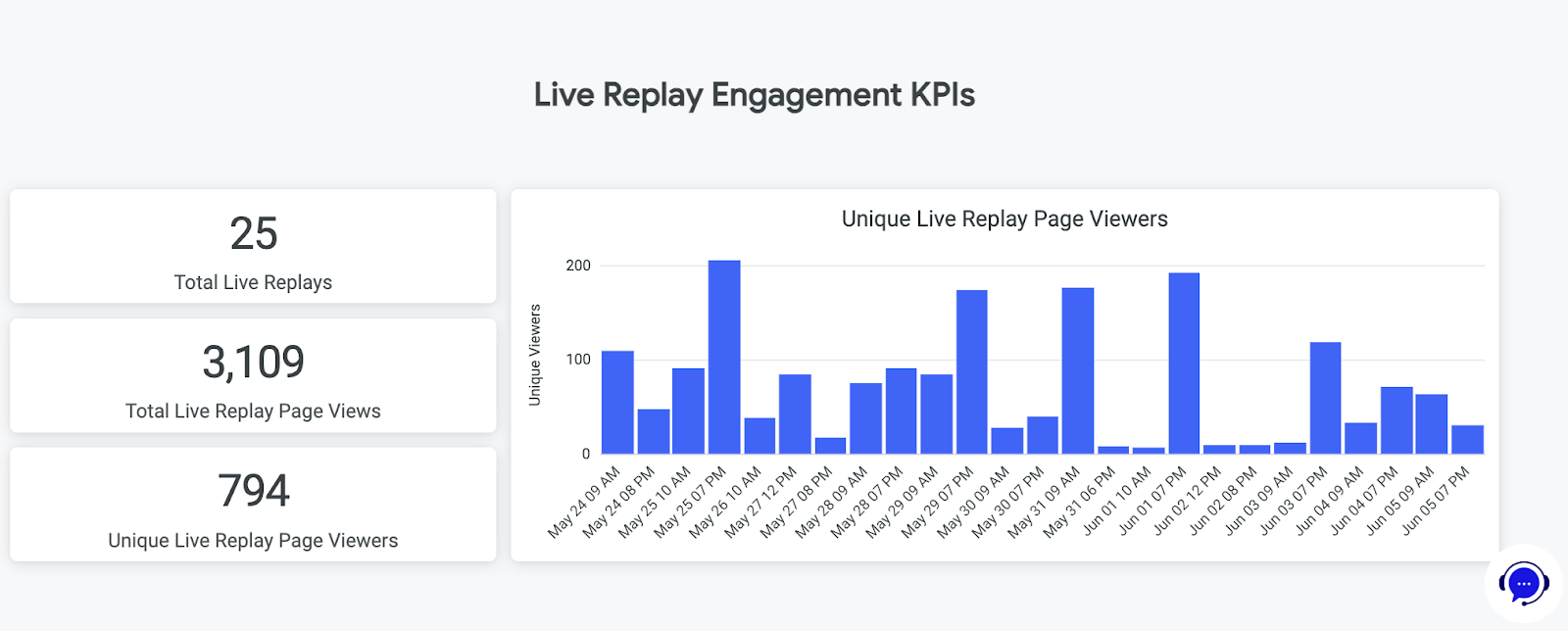Select the May 25 07 PM bar
The width and height of the screenshot is (1568, 631).
(x=724, y=358)
